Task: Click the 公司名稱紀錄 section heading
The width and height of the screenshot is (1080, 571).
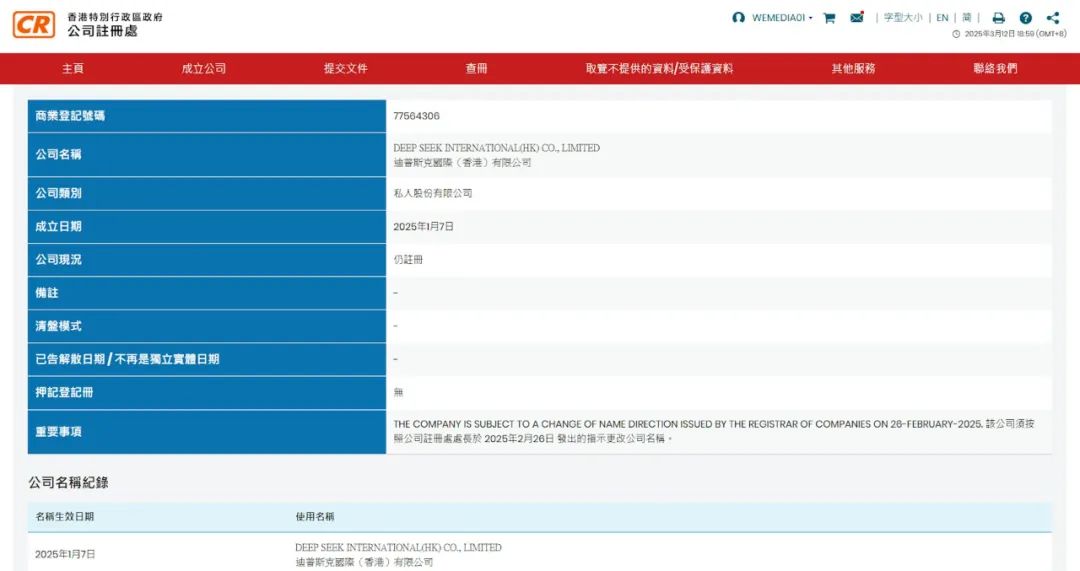Action: [x=68, y=482]
